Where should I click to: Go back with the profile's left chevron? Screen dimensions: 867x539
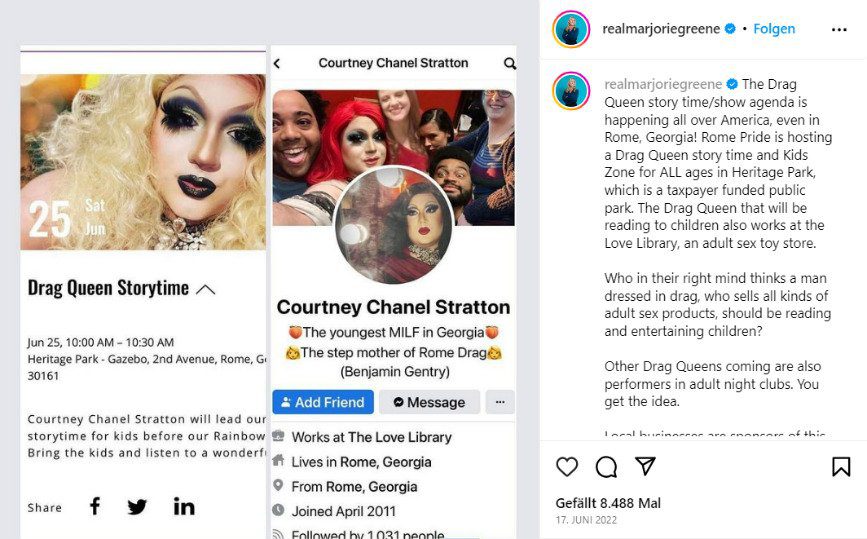click(277, 64)
